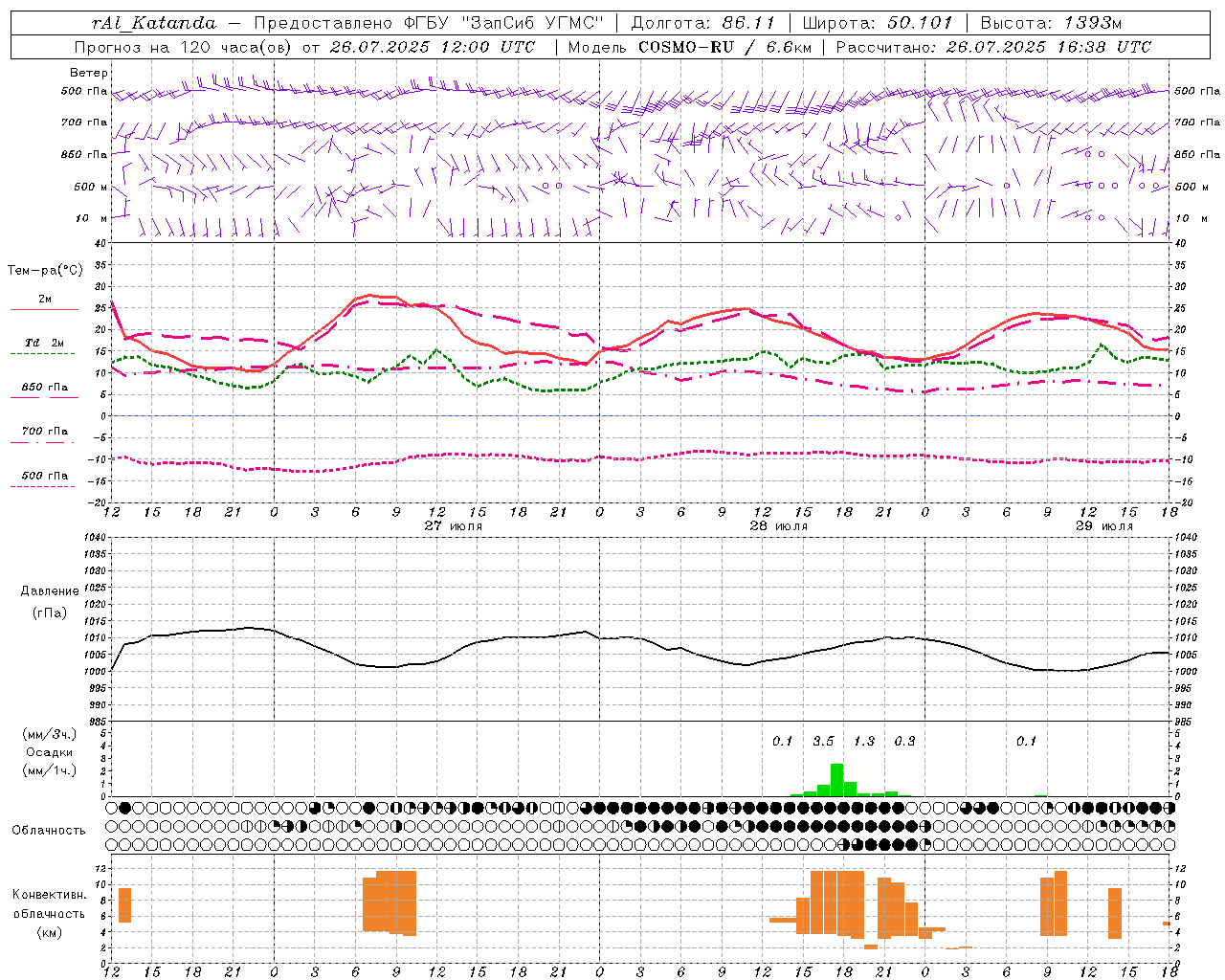Click the '(мм/3ч.)' precipitation unit label
1225x980 pixels.
50,735
